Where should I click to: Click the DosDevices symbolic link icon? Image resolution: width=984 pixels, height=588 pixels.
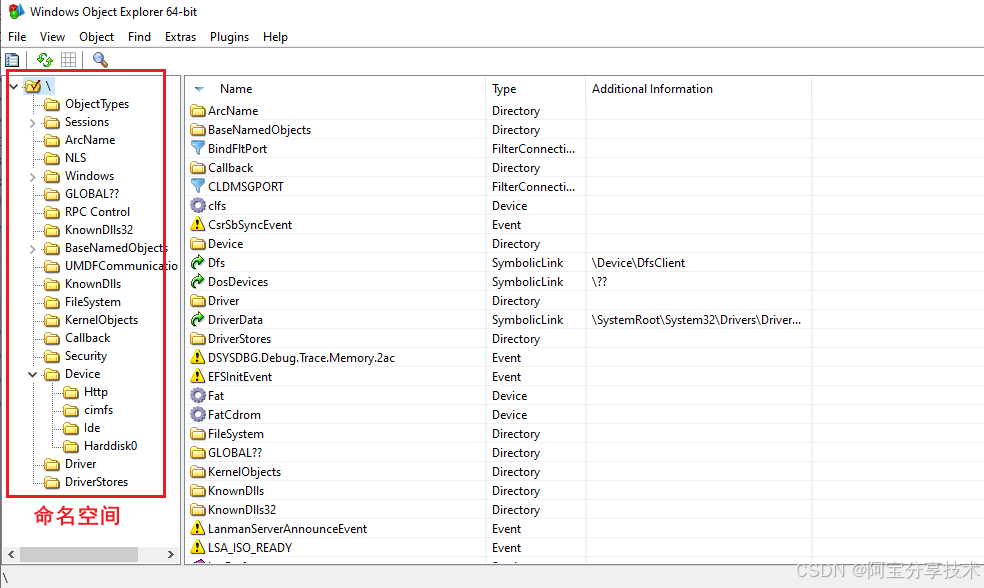pos(198,281)
